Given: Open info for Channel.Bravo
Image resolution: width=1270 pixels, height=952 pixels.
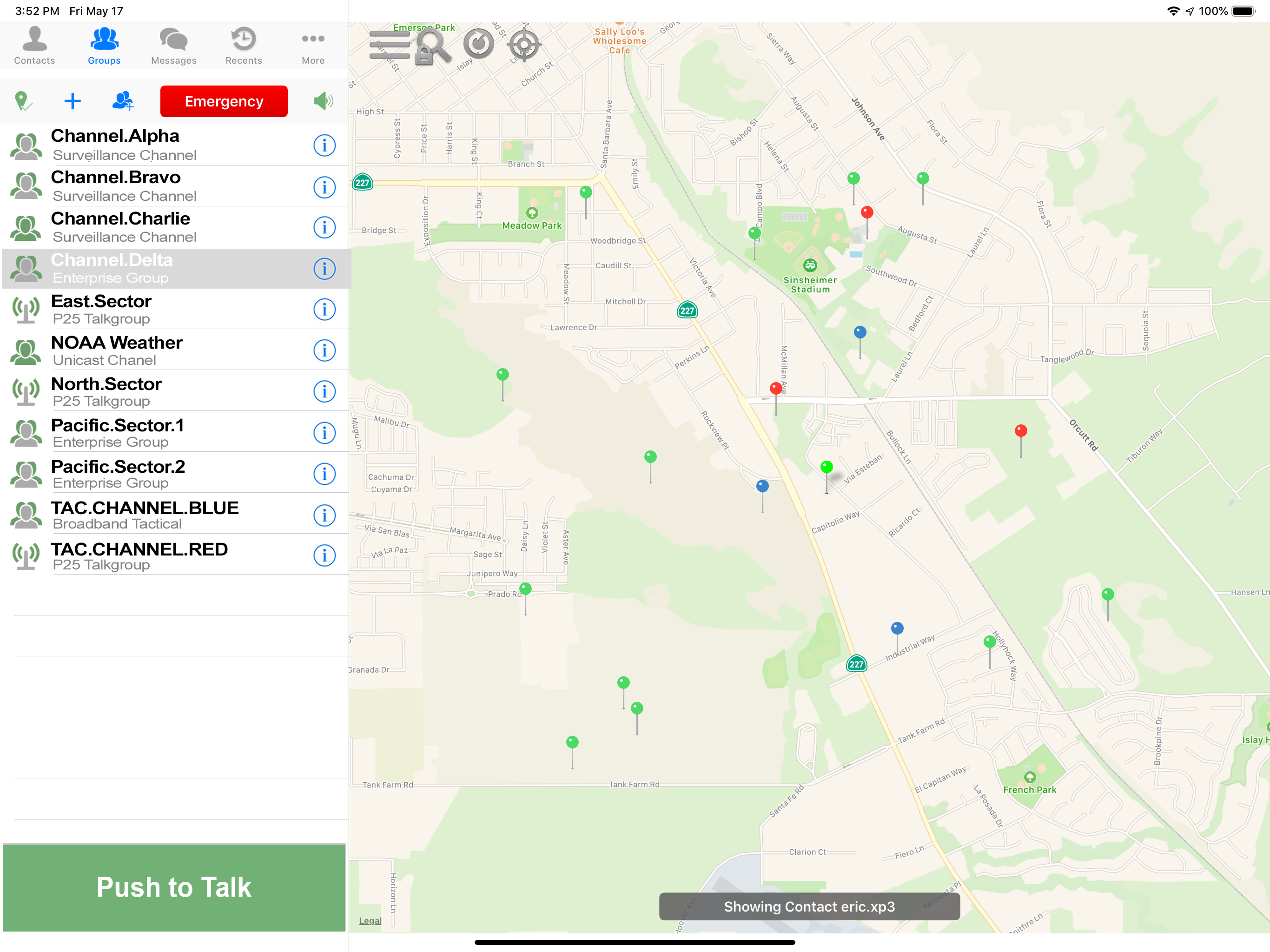Looking at the screenshot, I should click(324, 187).
